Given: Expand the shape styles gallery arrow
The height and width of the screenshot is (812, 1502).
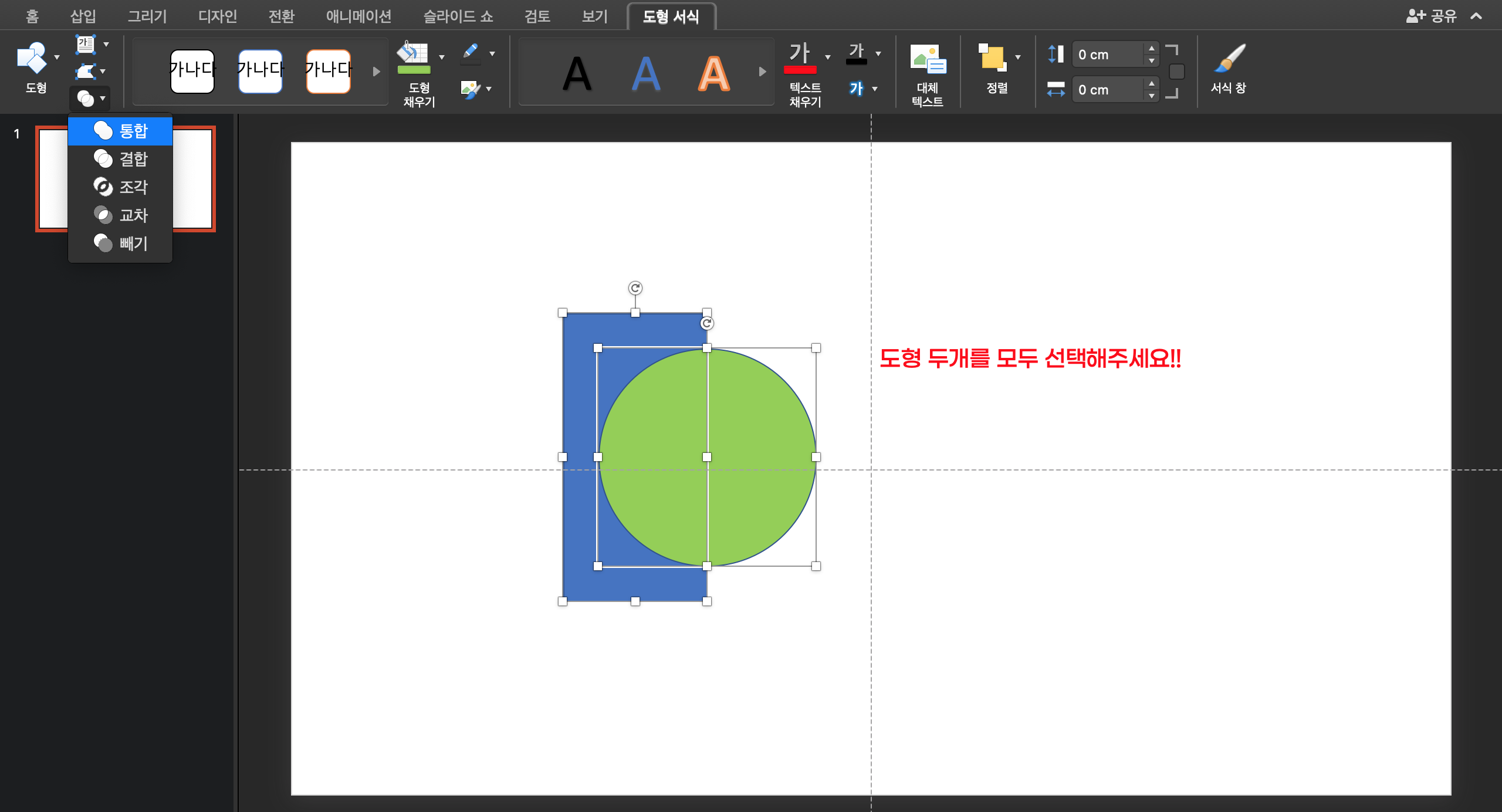Looking at the screenshot, I should pos(376,72).
